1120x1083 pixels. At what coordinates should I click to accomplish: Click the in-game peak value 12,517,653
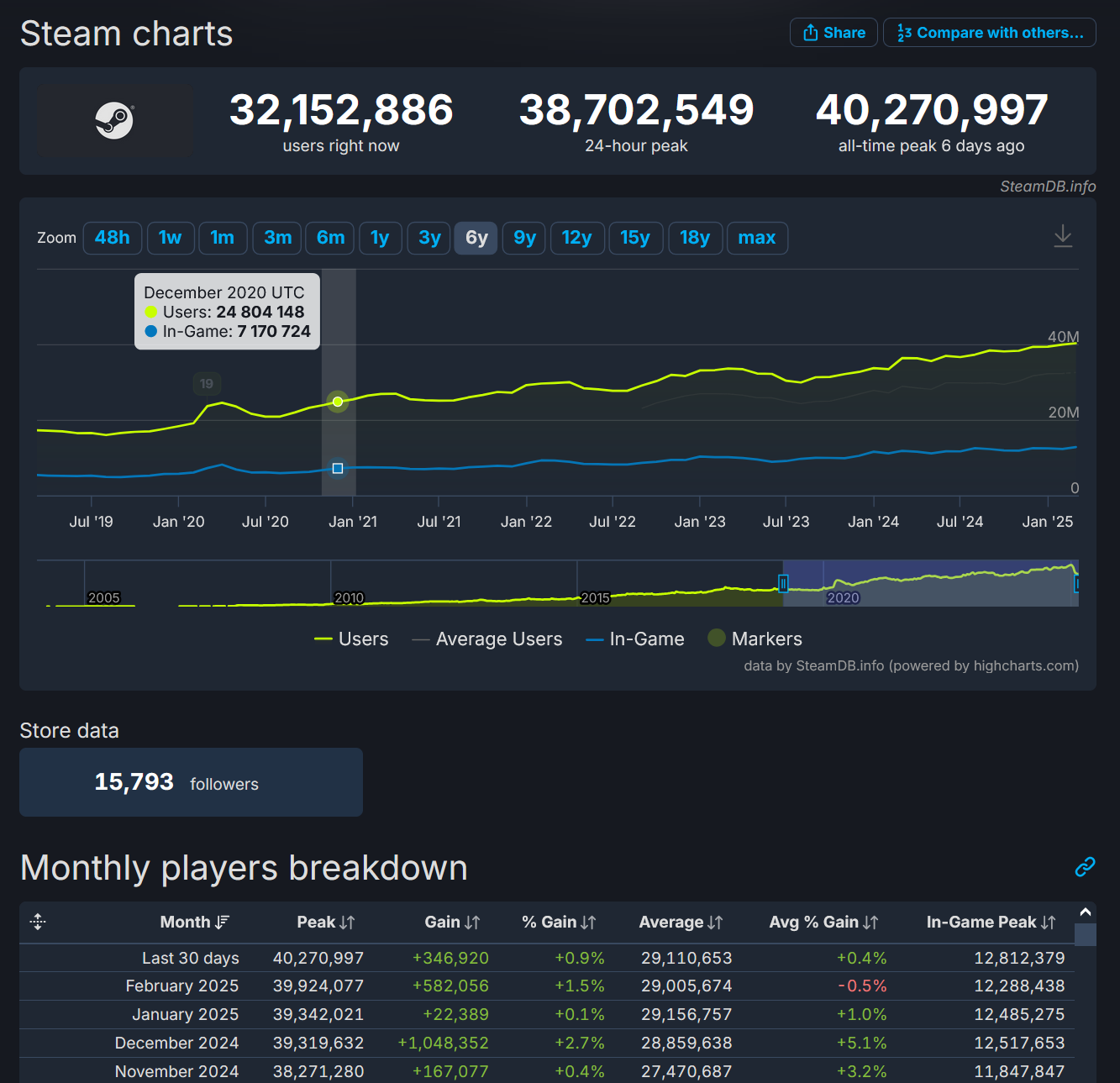tap(1019, 1043)
